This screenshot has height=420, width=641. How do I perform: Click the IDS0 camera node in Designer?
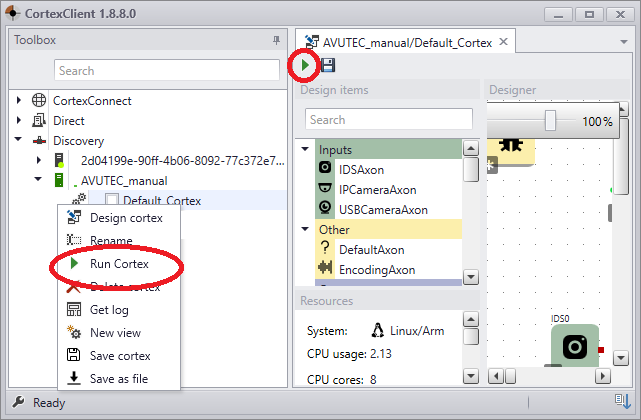[x=575, y=346]
